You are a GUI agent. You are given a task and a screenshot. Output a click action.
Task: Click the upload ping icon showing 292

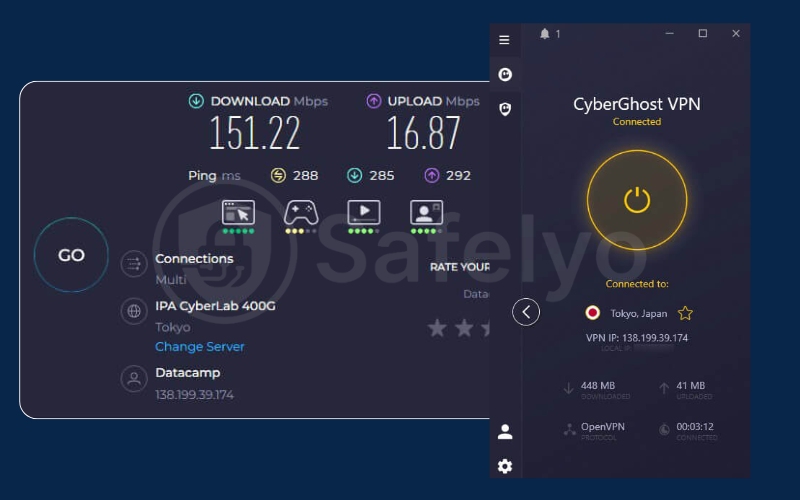coord(432,176)
